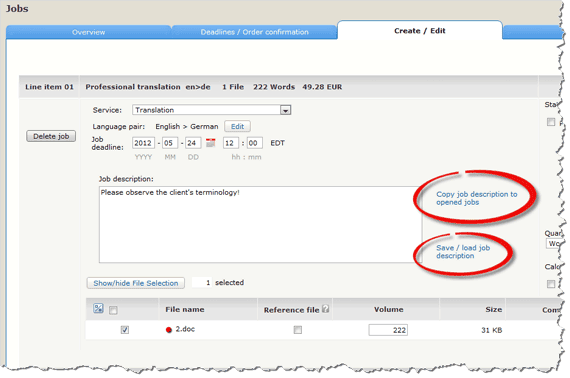
Task: Open the Service dropdown showing Translation
Action: pos(212,110)
